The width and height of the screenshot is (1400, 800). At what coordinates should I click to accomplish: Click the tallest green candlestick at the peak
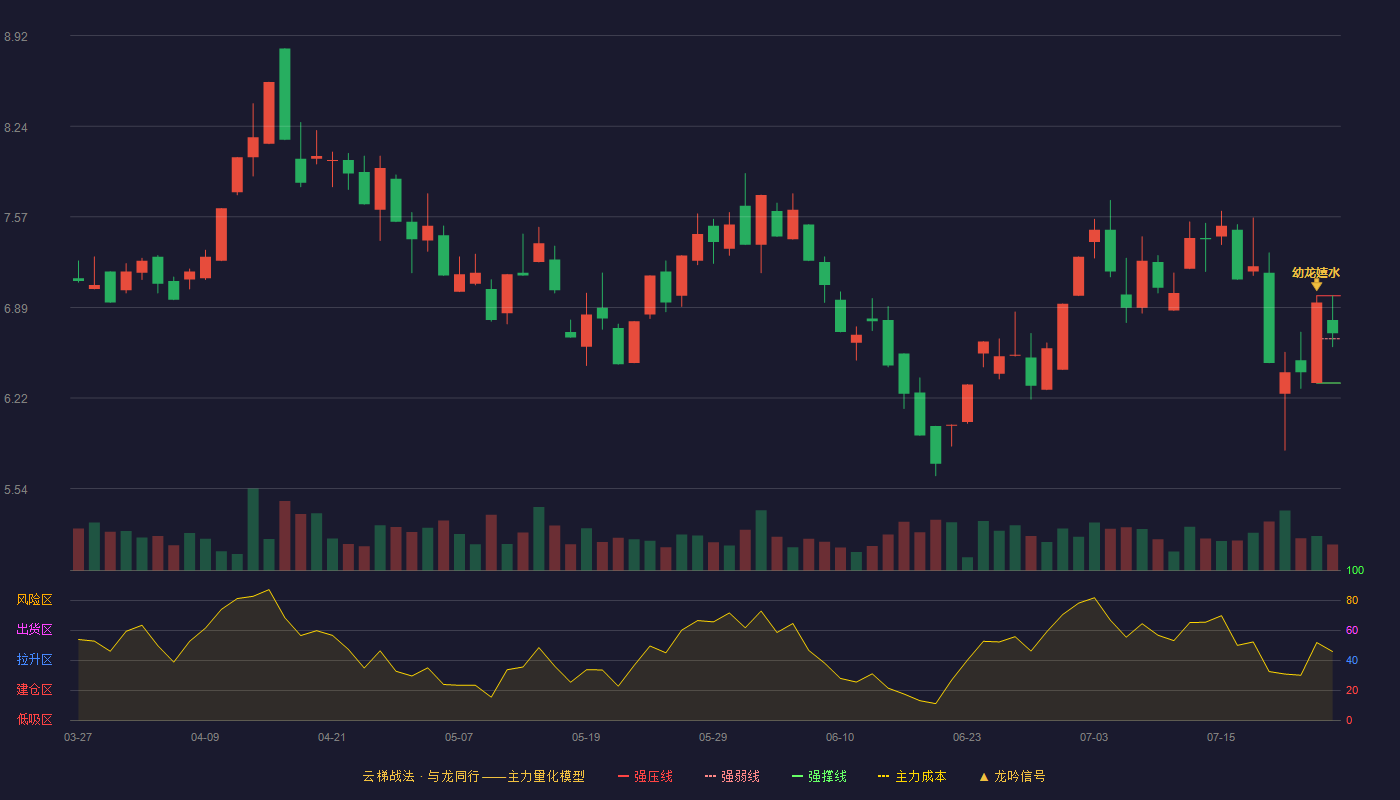pos(285,94)
